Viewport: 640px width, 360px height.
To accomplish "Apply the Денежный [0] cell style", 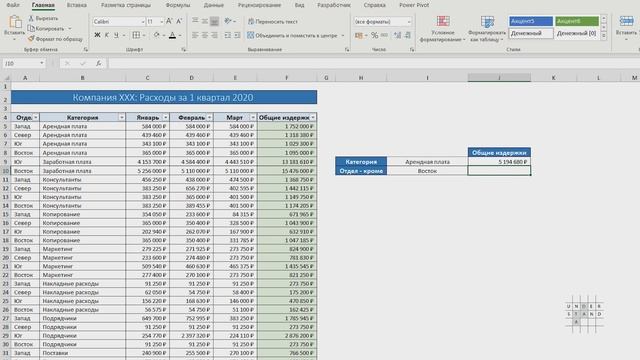I will [x=577, y=33].
